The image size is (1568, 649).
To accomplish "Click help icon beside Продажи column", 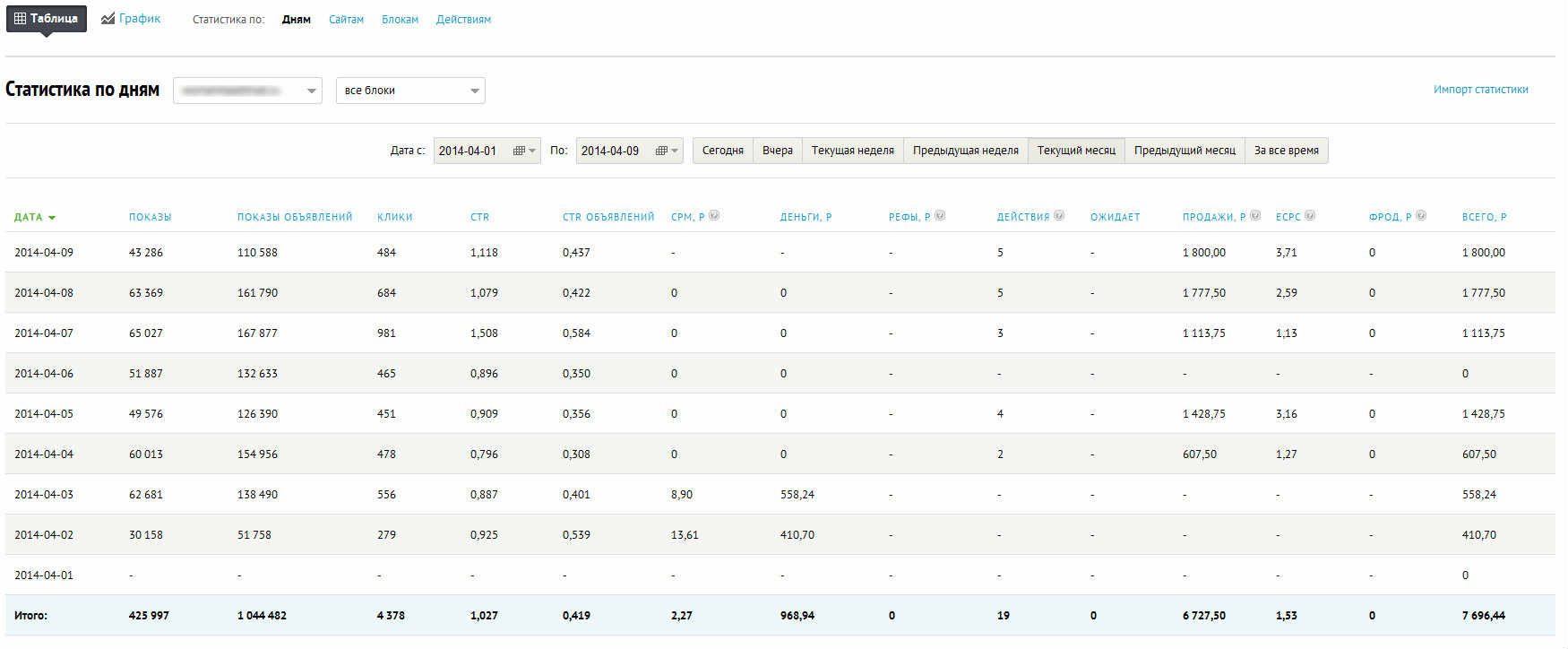I will (1255, 216).
